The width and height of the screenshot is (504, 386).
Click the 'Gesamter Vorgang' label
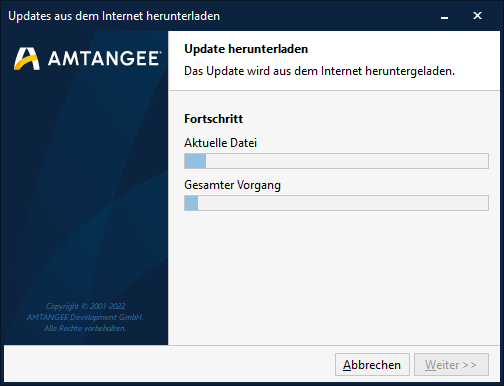[232, 185]
